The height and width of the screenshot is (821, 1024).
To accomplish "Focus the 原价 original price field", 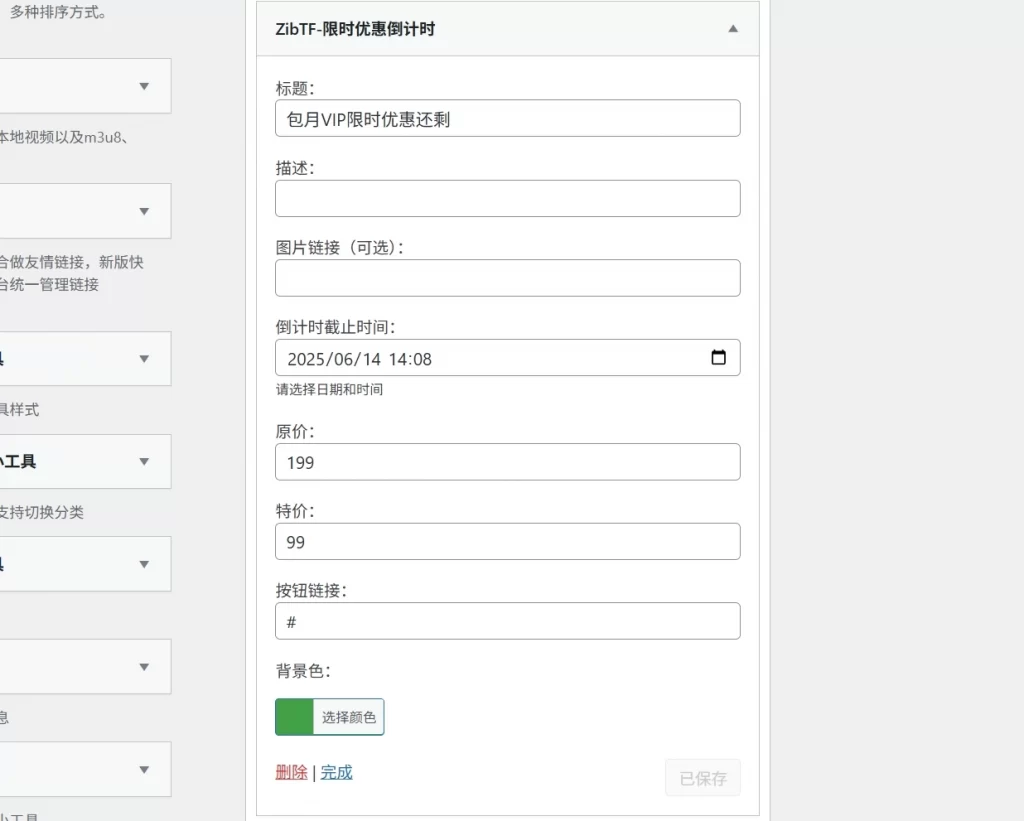I will point(507,461).
